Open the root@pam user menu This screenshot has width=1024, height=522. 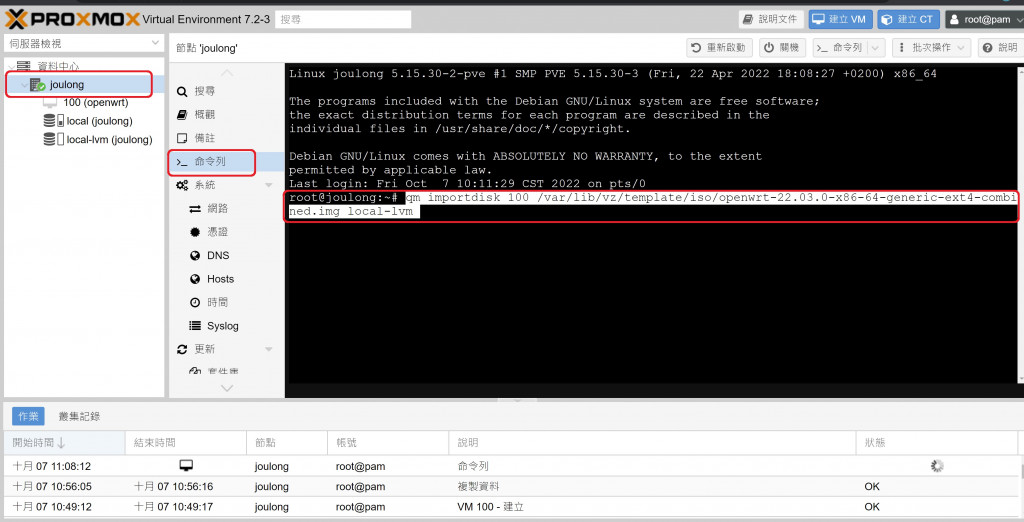coord(984,19)
